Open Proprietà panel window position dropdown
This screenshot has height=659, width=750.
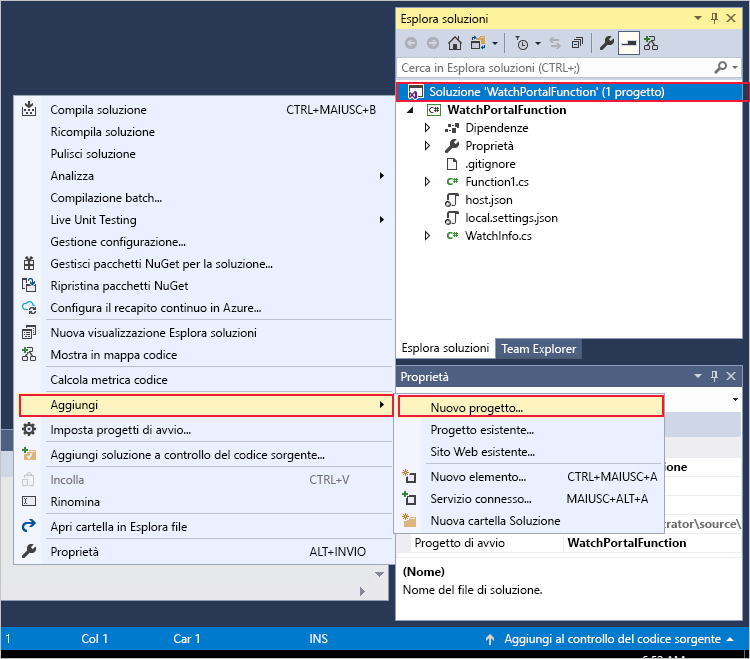tap(698, 376)
